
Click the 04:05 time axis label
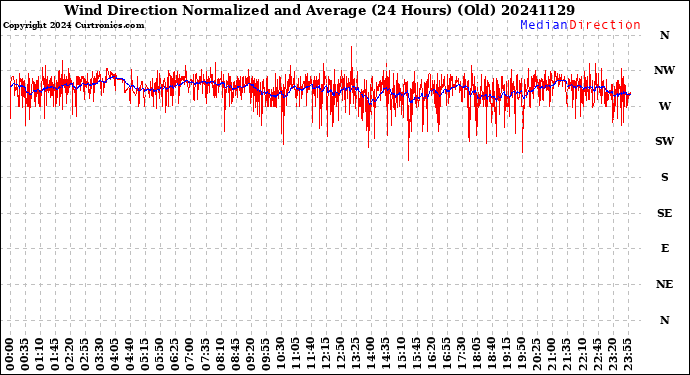click(x=115, y=354)
